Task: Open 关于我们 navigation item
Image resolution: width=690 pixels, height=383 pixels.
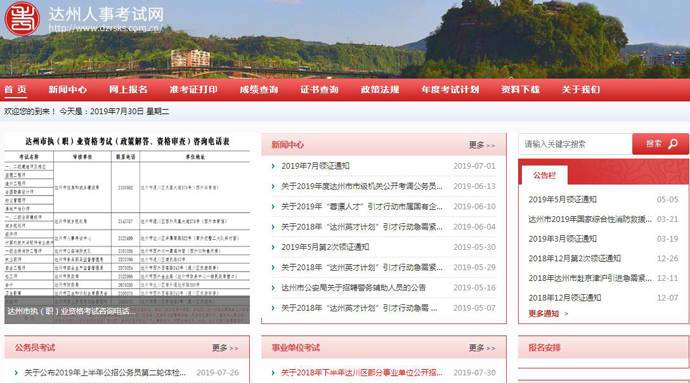Action: 581,90
